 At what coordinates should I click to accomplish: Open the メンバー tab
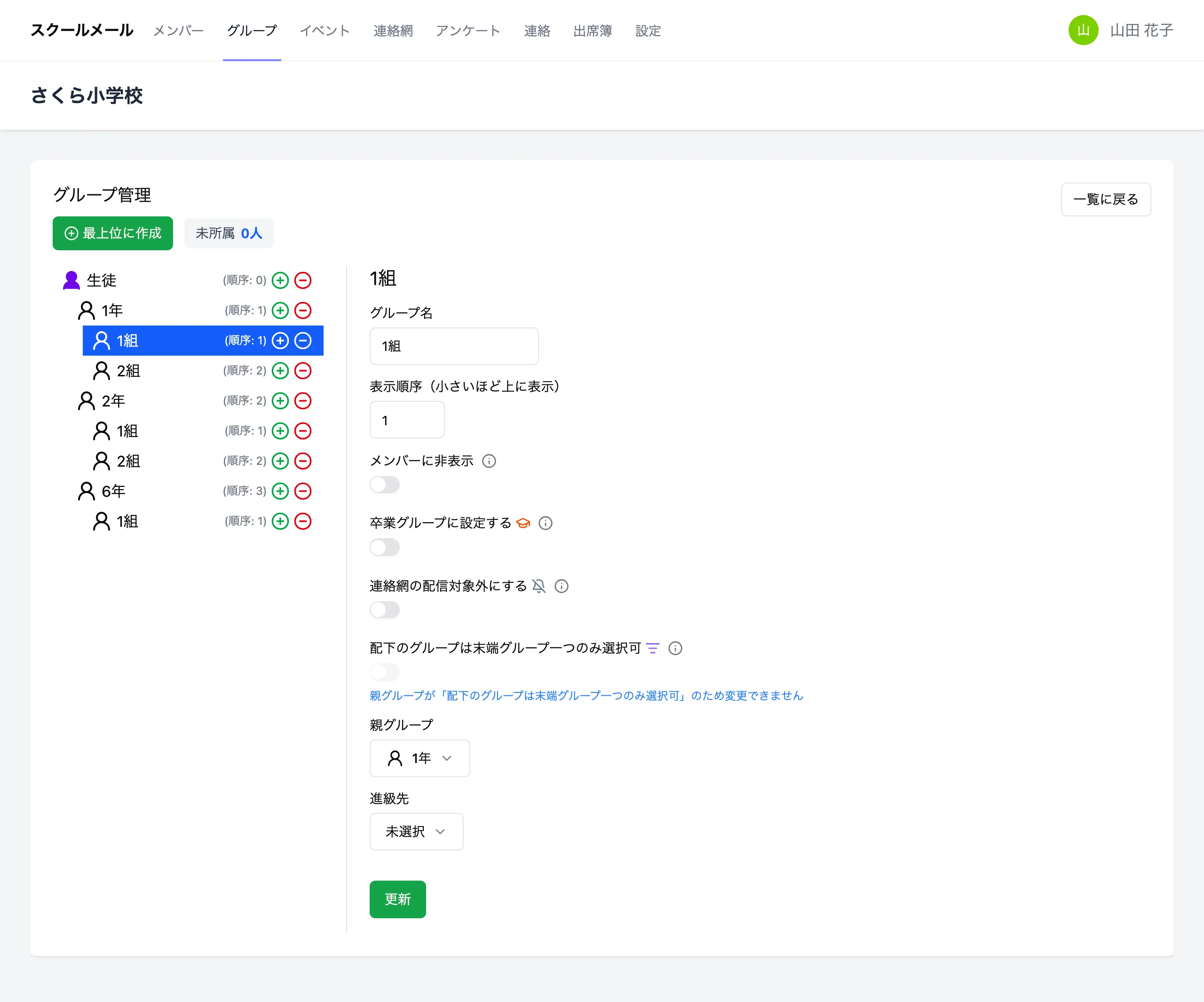tap(178, 31)
